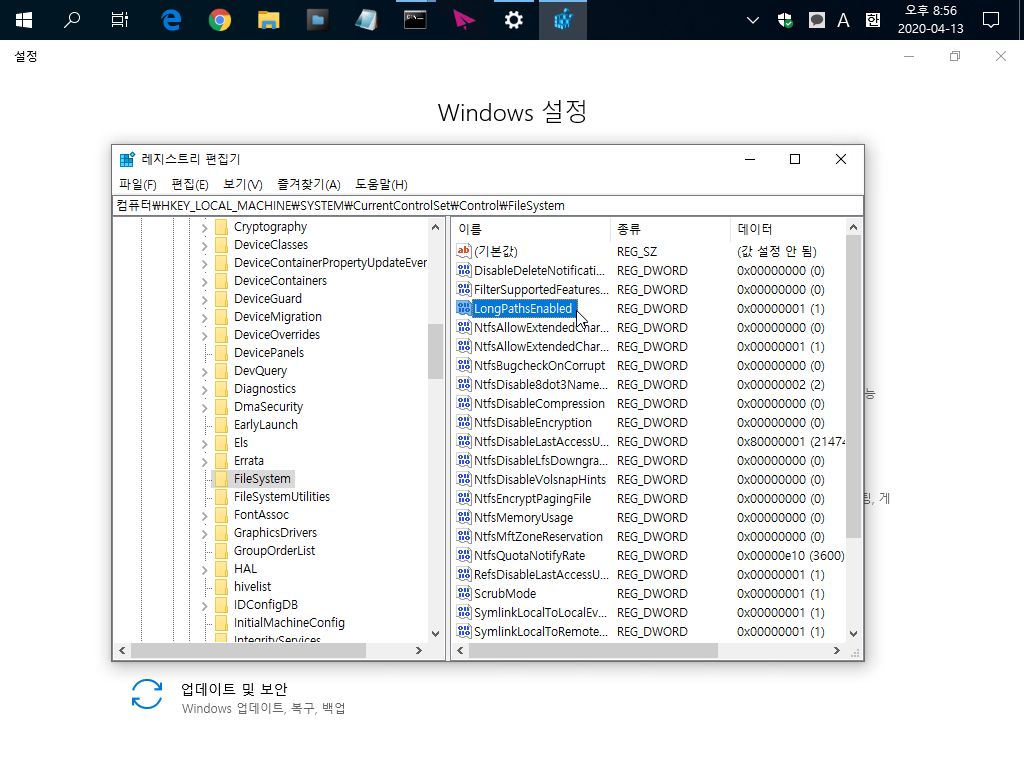Click the HAL folder icon
The height and width of the screenshot is (768, 1024).
pyautogui.click(x=221, y=569)
